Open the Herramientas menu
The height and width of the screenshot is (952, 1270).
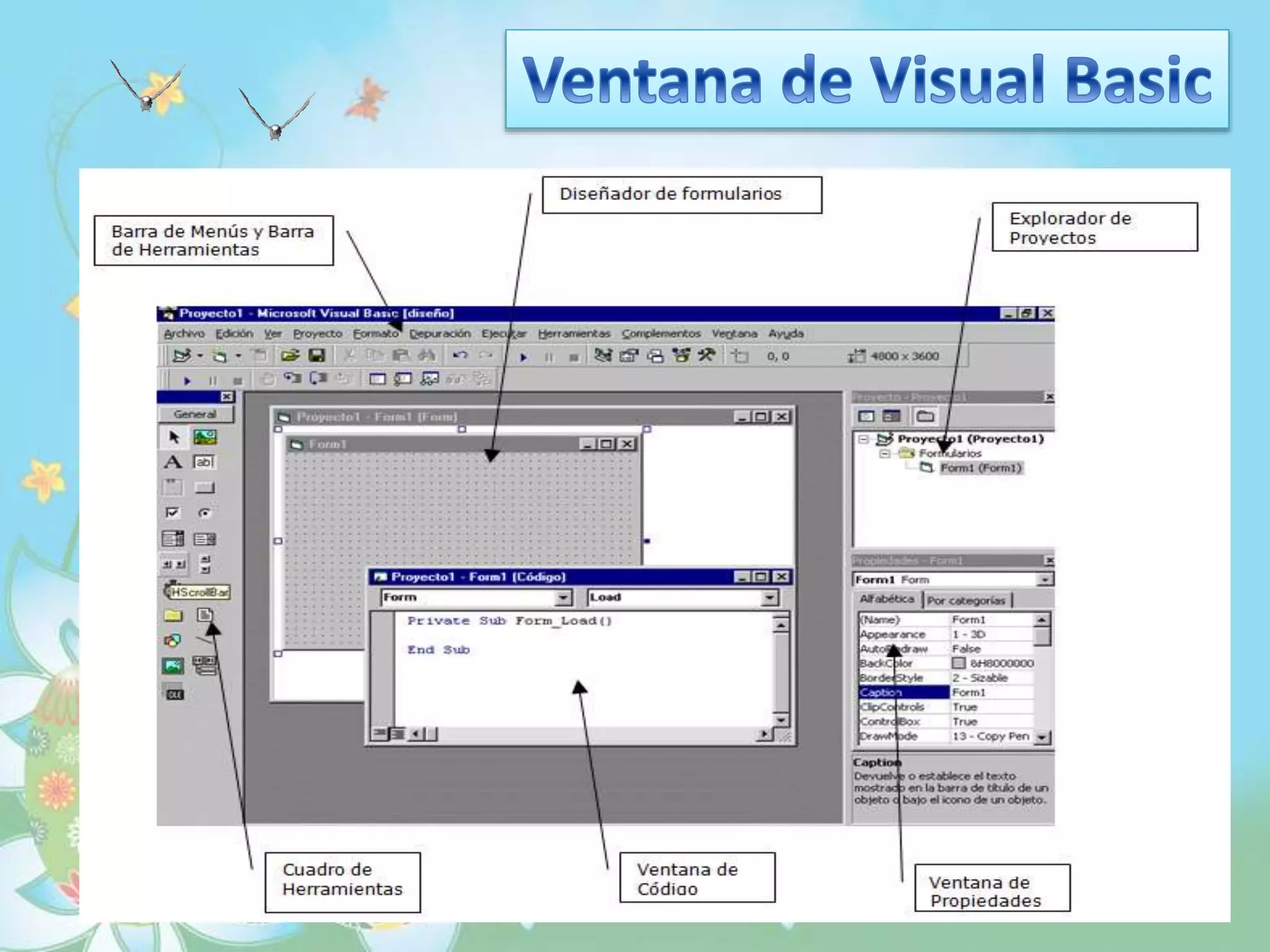pyautogui.click(x=574, y=334)
